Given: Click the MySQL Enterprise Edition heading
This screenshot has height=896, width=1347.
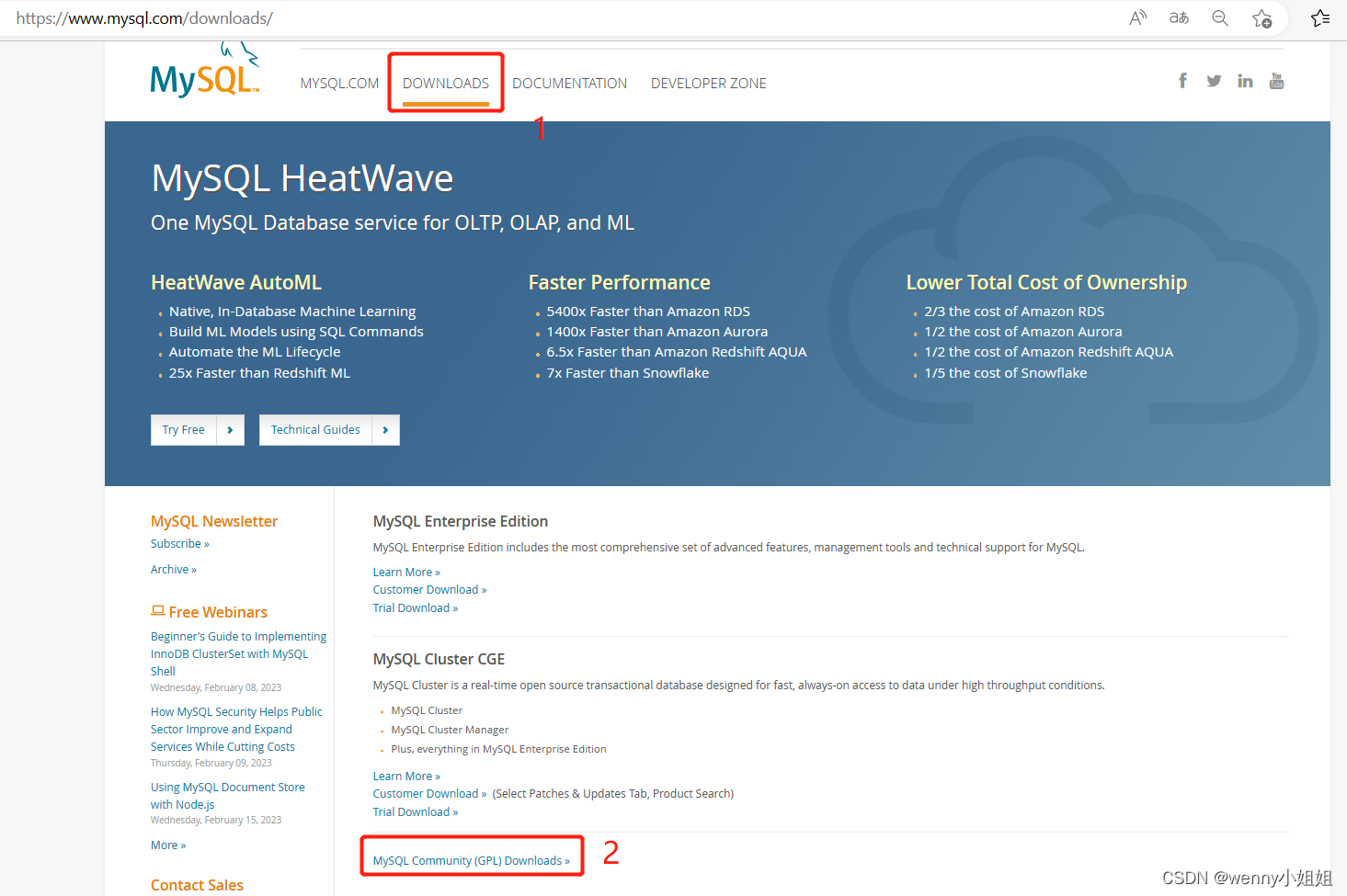Looking at the screenshot, I should pos(461,521).
